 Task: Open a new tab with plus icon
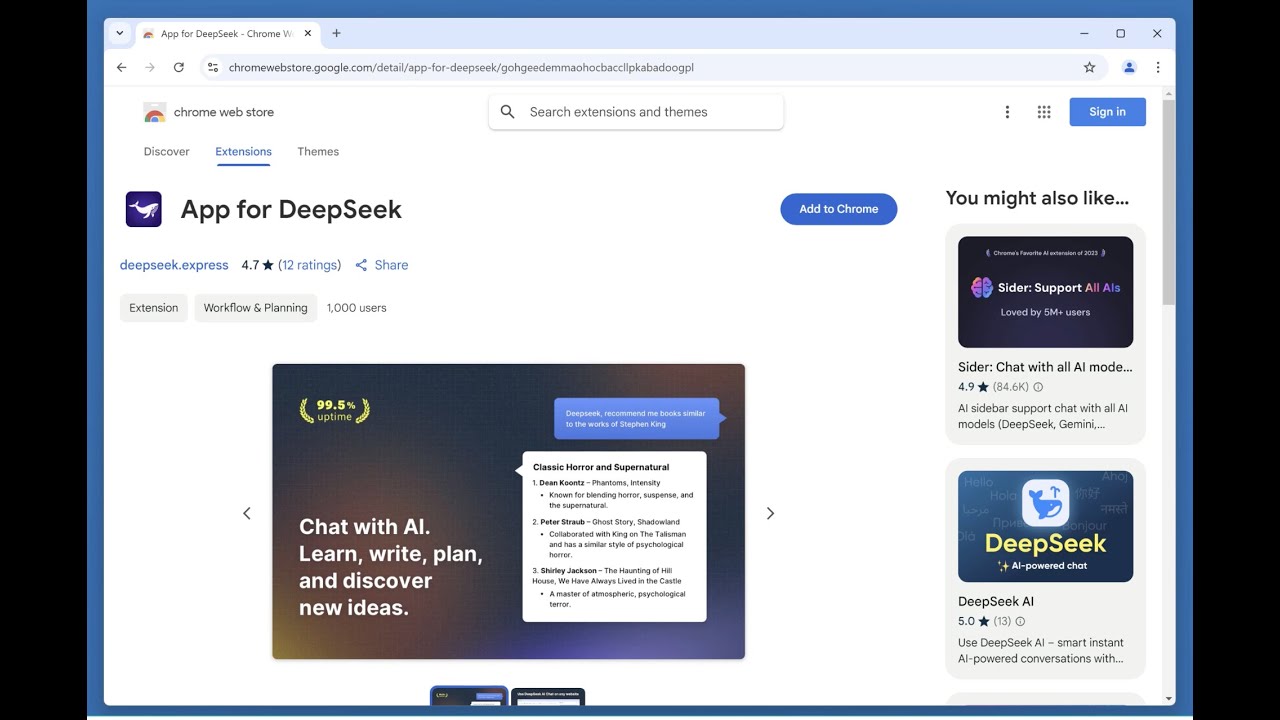[336, 33]
